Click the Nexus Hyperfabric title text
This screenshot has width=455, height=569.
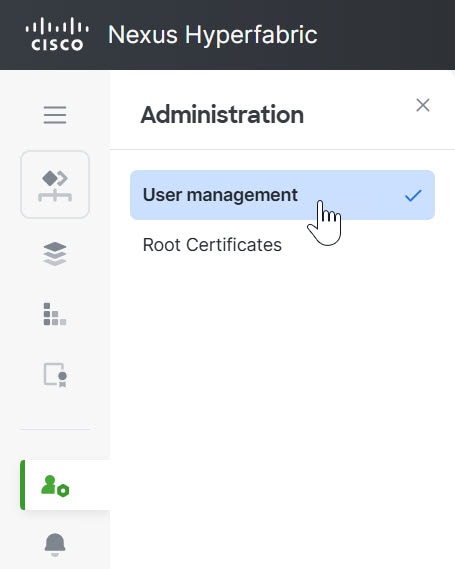tap(213, 35)
